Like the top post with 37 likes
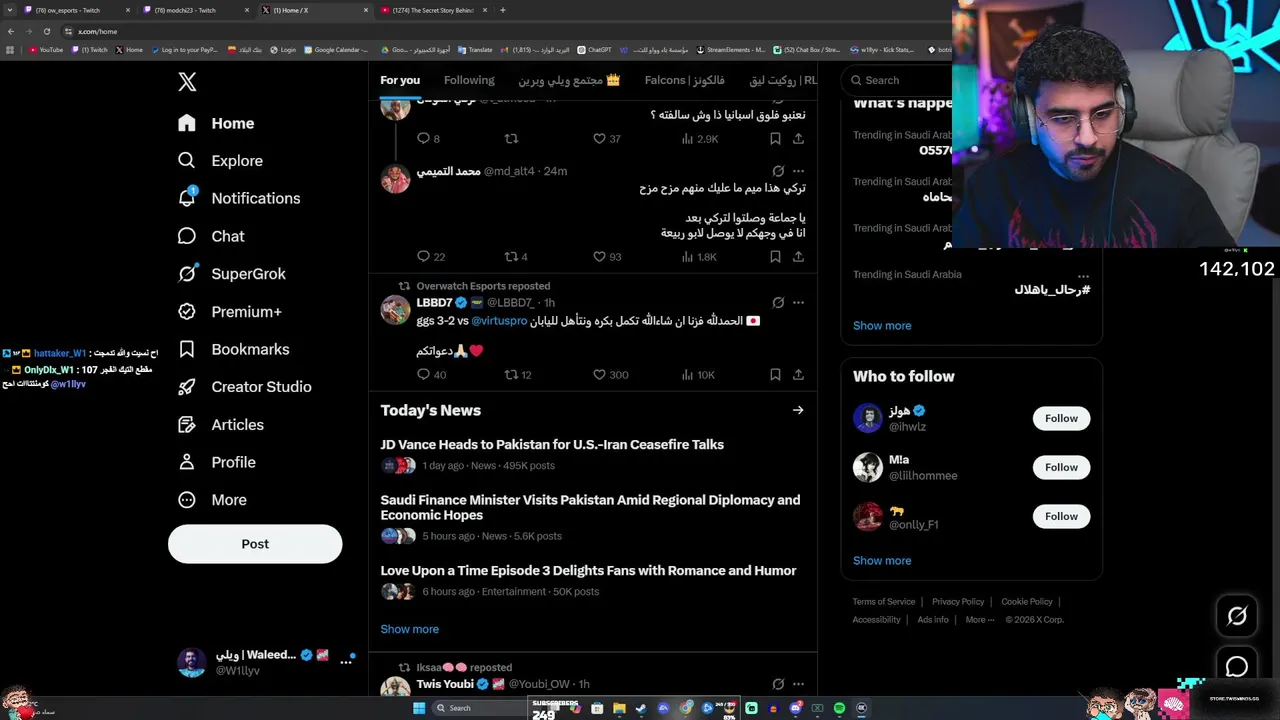Viewport: 1280px width, 720px height. pyautogui.click(x=607, y=139)
